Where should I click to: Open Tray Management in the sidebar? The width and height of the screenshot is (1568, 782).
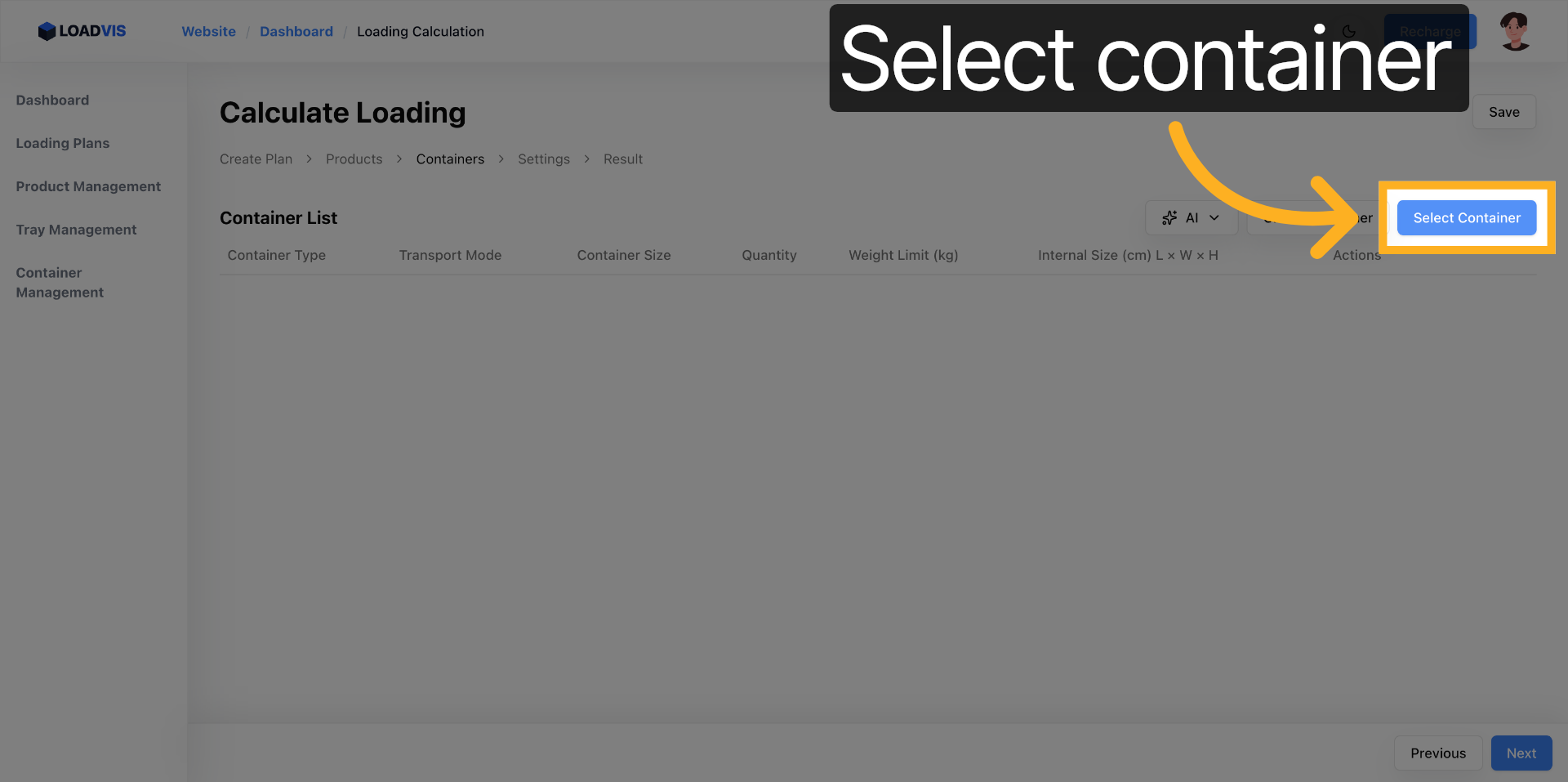[x=76, y=230]
